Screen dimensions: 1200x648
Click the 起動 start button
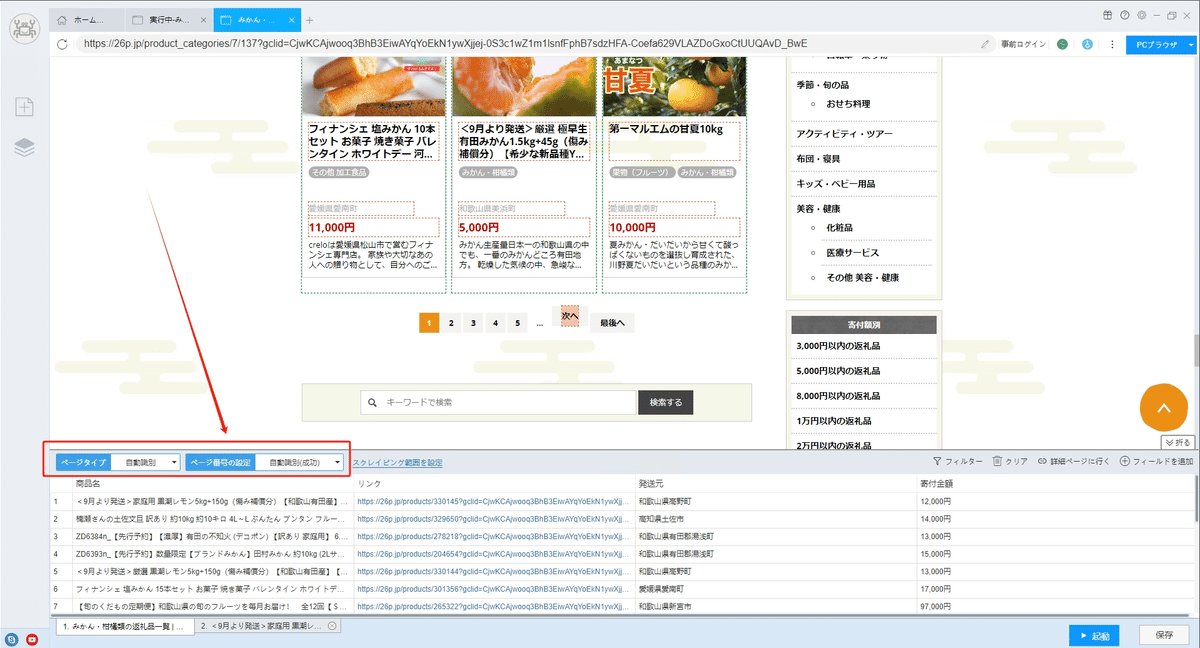[1094, 635]
